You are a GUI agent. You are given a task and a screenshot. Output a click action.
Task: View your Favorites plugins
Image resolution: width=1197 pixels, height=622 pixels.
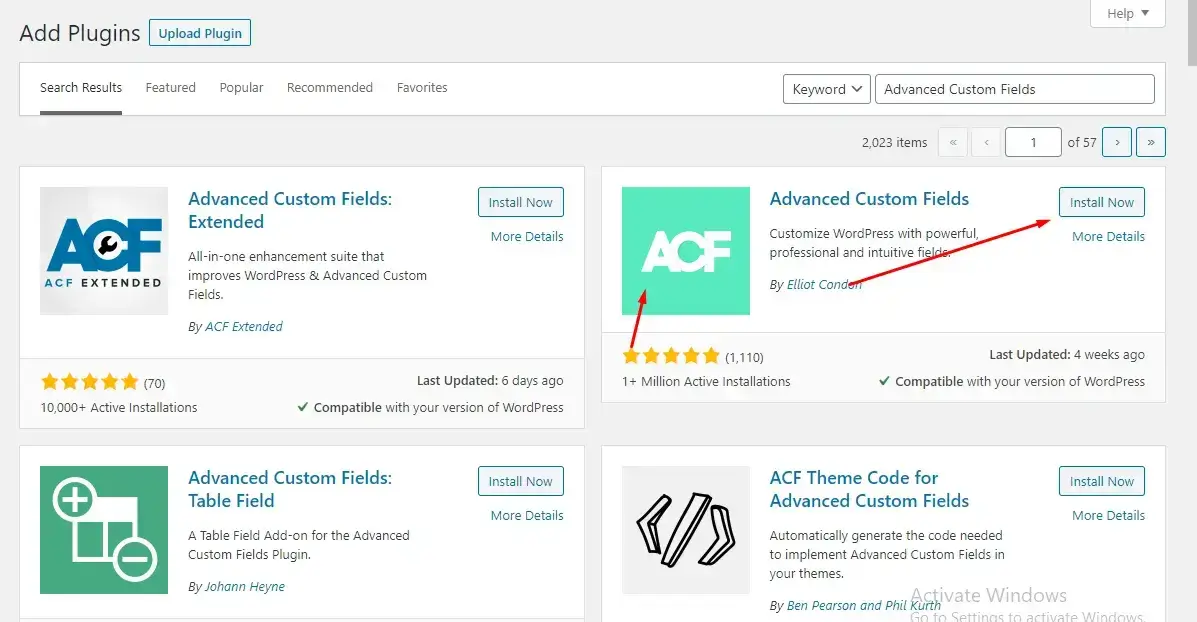click(x=421, y=87)
